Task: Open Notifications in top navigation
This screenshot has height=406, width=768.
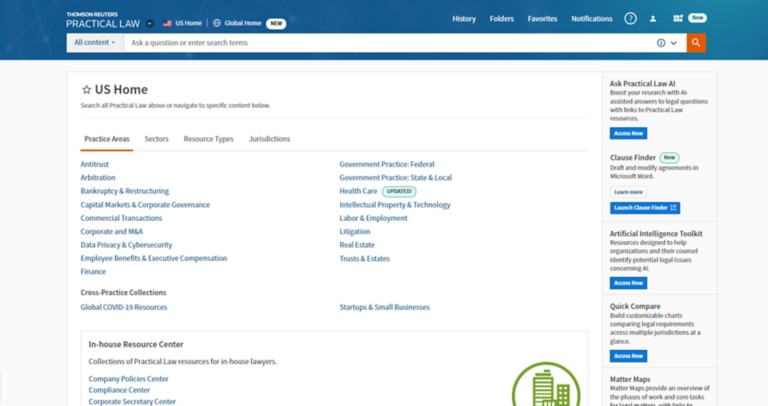Action: coord(592,19)
